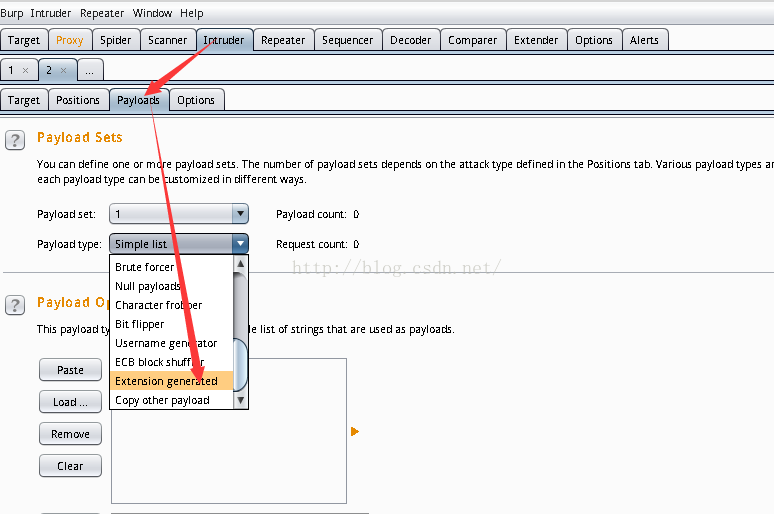Click dropdown list scroll up arrow

tap(240, 264)
